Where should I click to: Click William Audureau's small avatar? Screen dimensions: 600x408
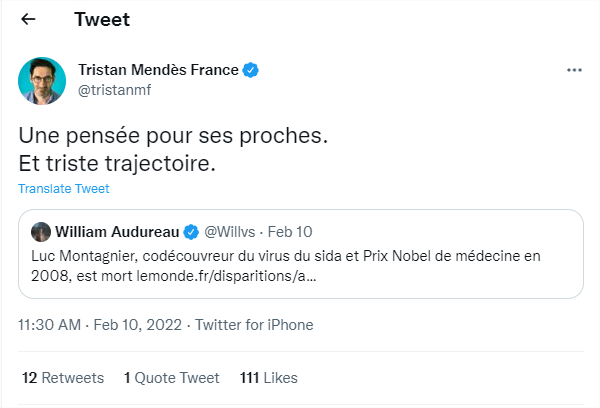tap(41, 232)
